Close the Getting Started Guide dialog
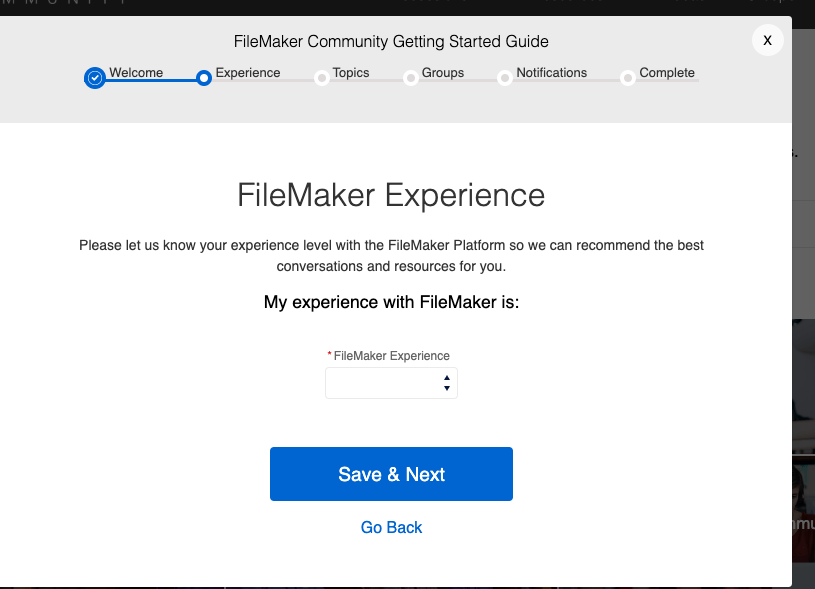This screenshot has height=589, width=815. (767, 40)
